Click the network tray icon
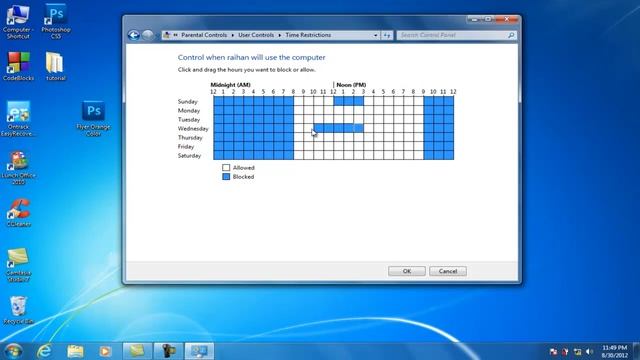Image resolution: width=640 pixels, height=360 pixels. [577, 351]
